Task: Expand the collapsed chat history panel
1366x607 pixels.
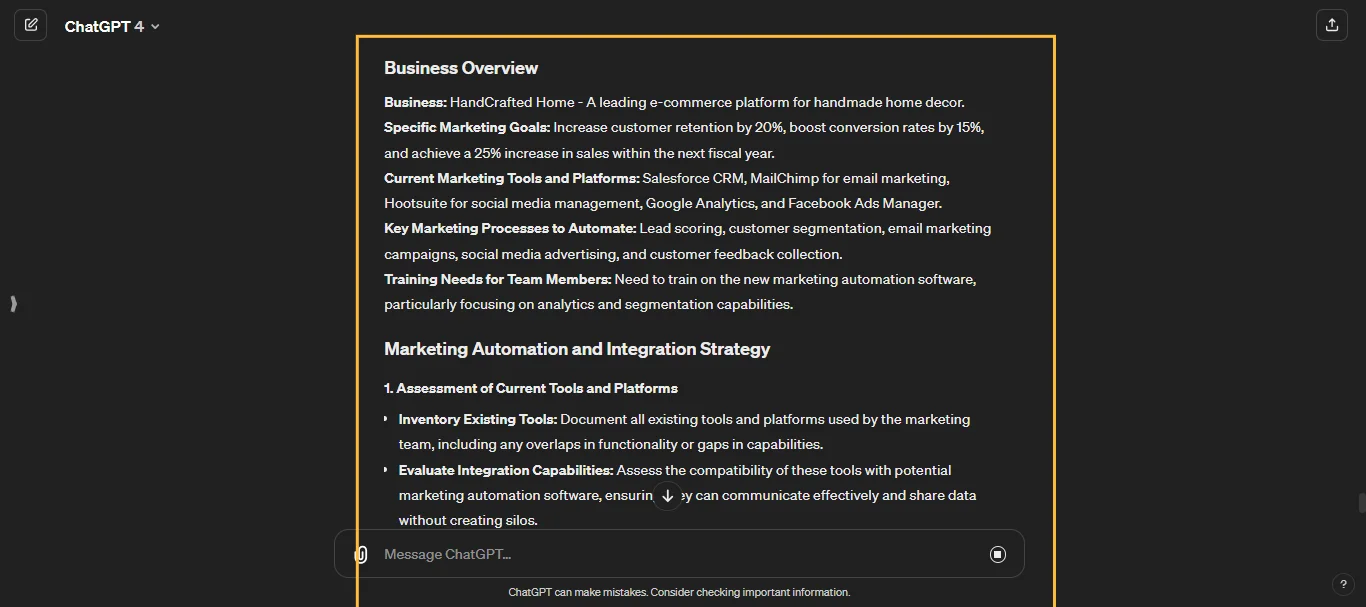Action: tap(14, 304)
